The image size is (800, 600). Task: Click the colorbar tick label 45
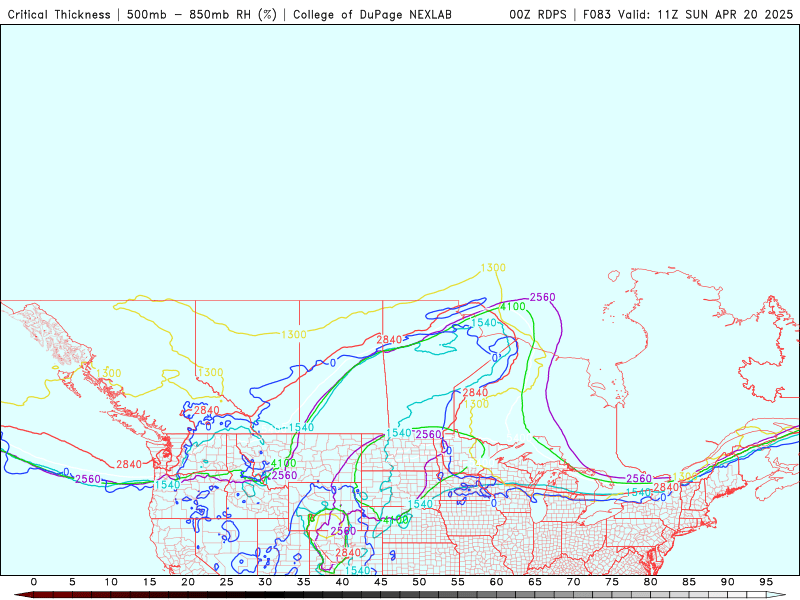[381, 582]
